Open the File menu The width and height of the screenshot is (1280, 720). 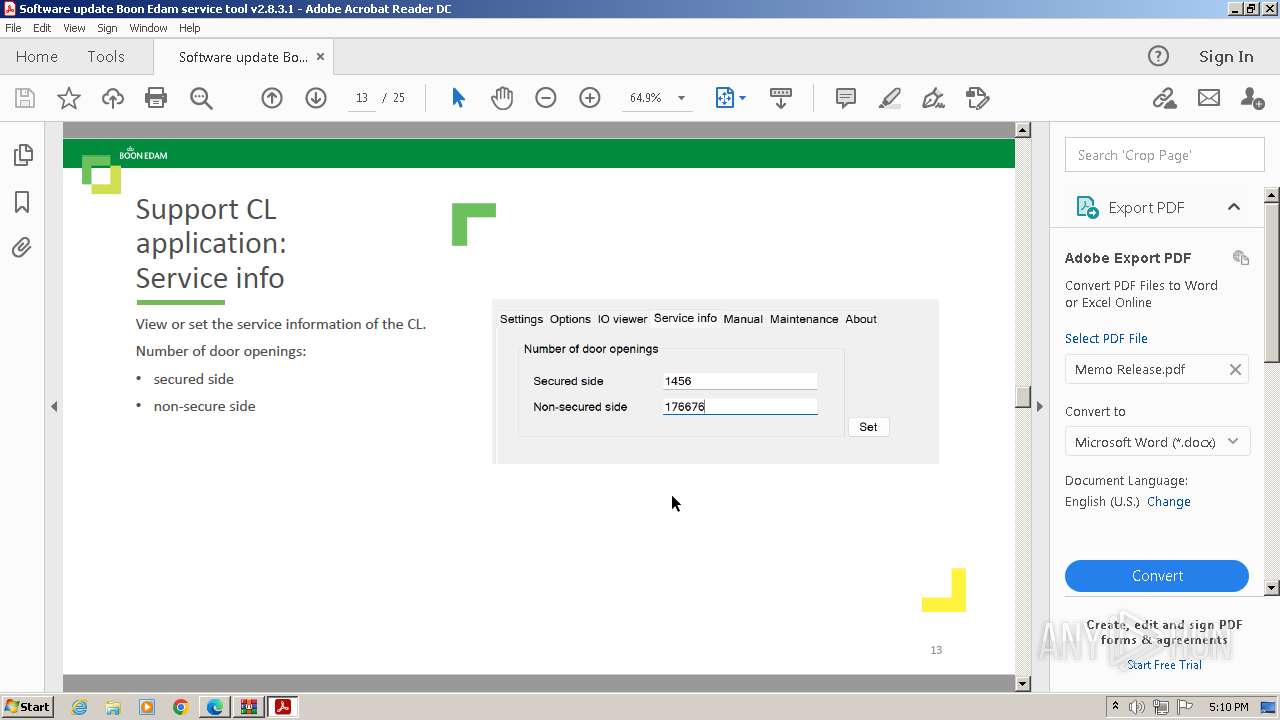click(x=13, y=28)
